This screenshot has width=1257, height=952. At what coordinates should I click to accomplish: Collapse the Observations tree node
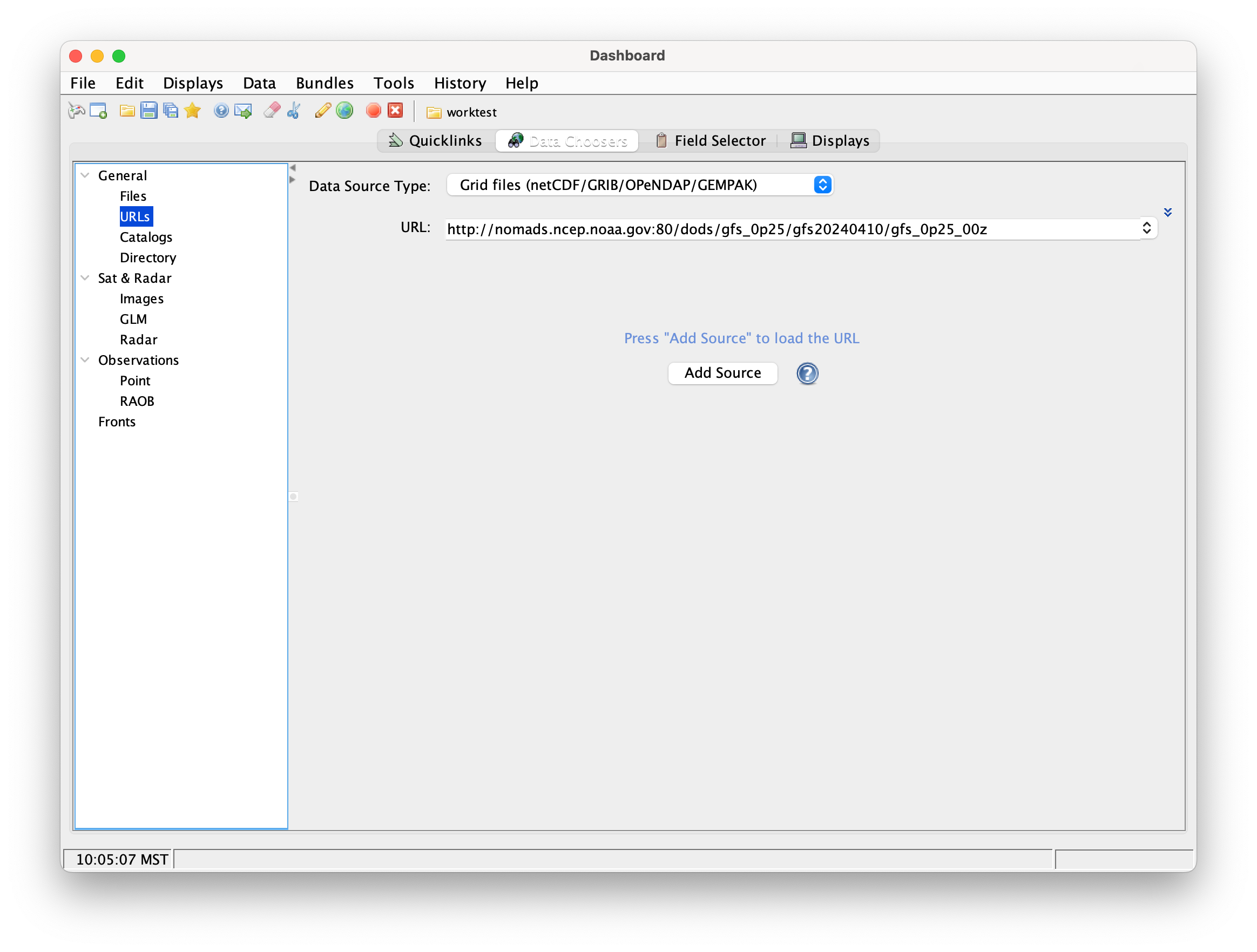point(85,360)
